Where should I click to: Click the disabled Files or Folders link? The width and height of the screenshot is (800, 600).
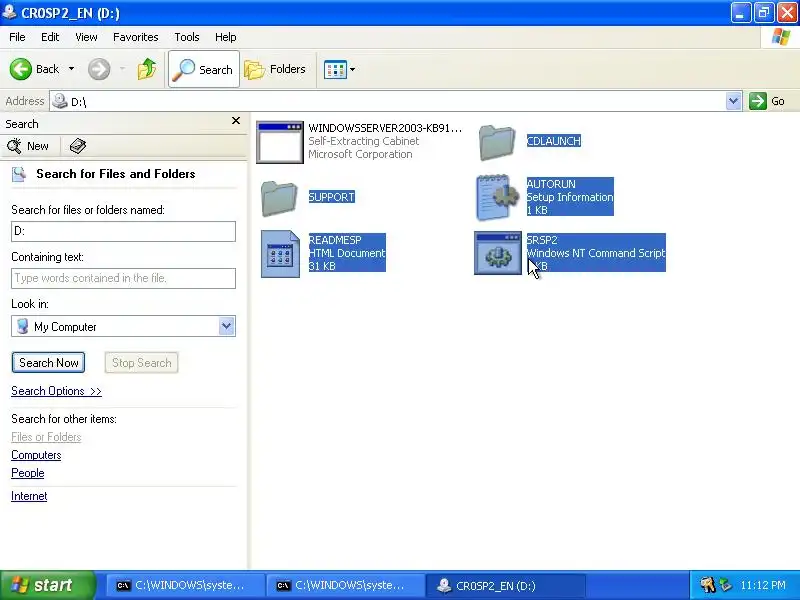(46, 437)
